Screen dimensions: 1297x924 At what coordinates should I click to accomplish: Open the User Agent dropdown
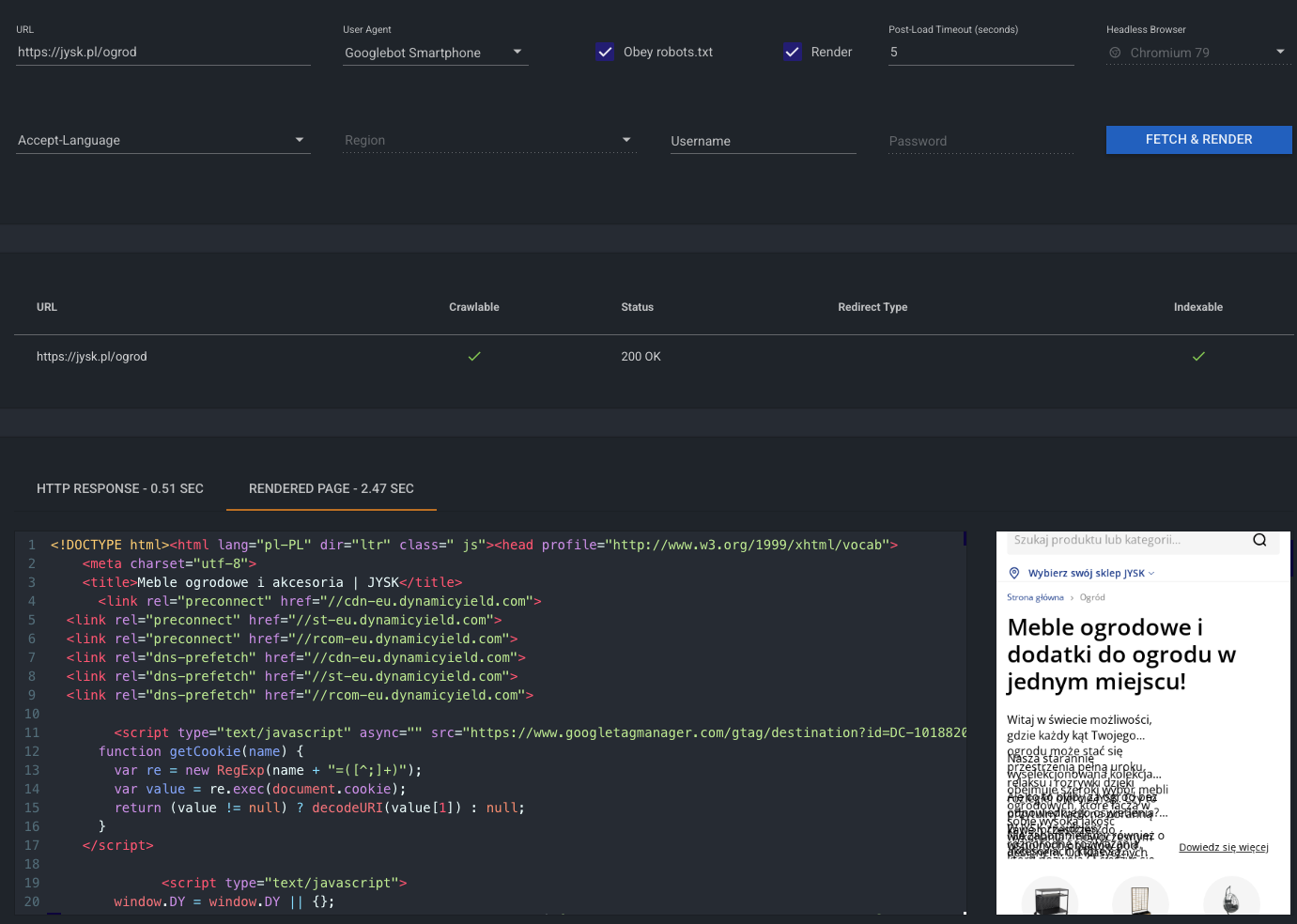[x=517, y=53]
